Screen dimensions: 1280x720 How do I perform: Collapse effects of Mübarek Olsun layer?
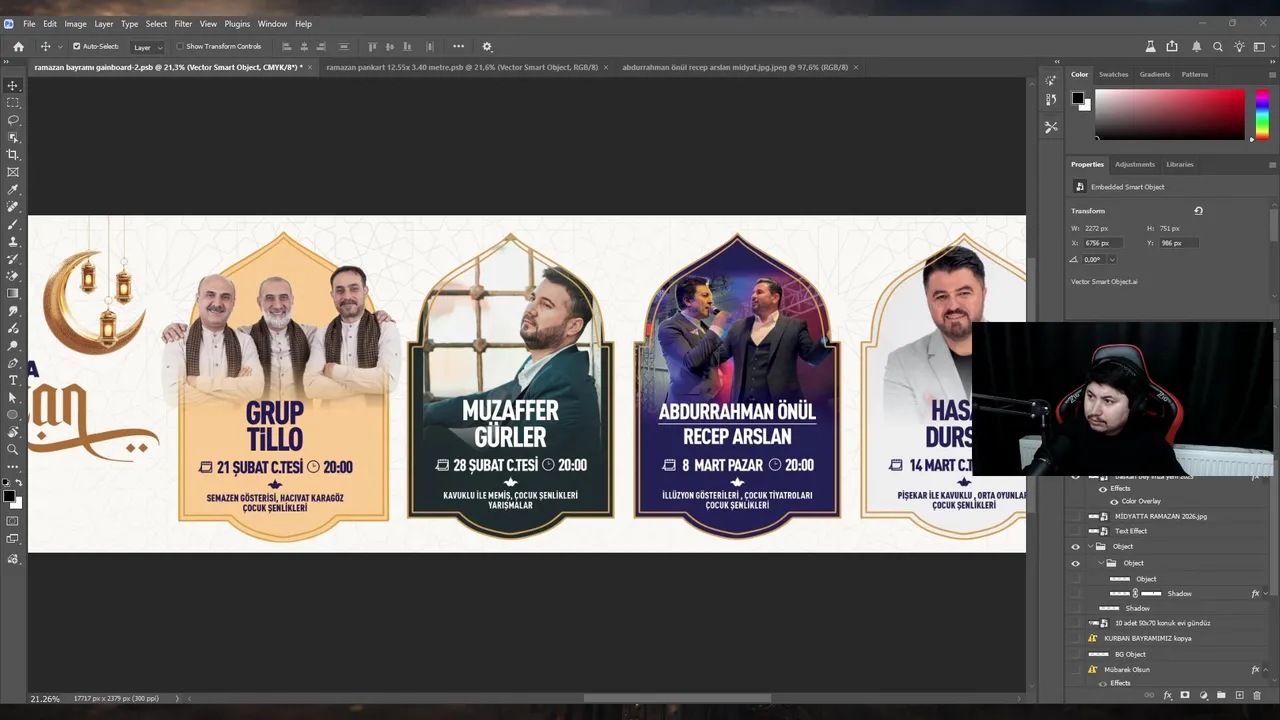[x=1266, y=670]
